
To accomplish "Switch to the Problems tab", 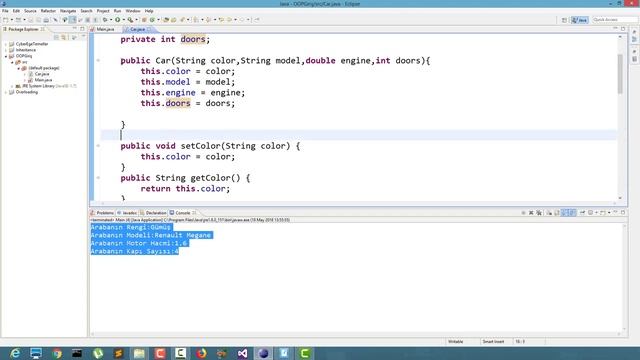I will coord(102,213).
